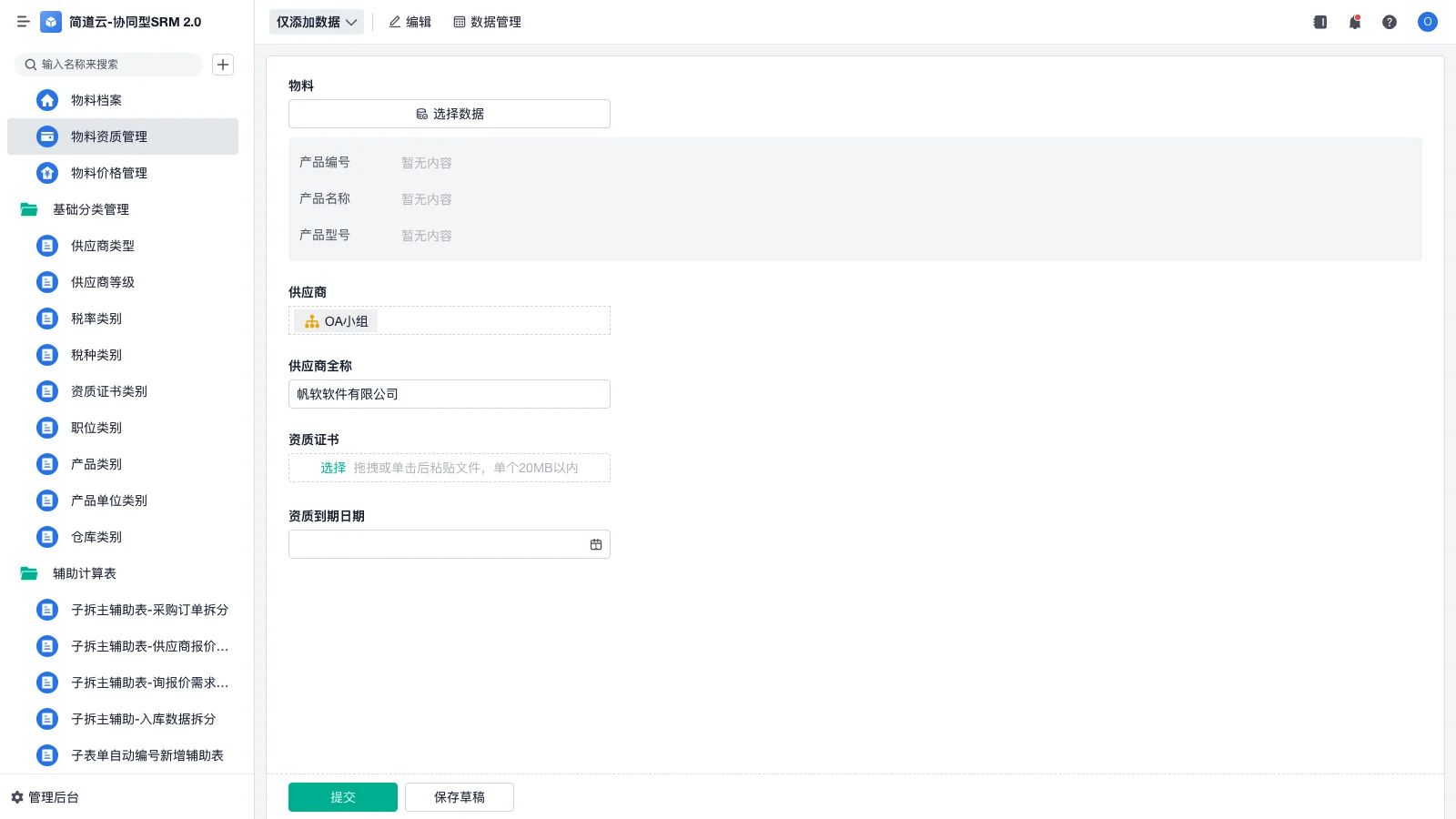1456x819 pixels.
Task: Click the form icon beside 职位类别
Action: click(47, 428)
